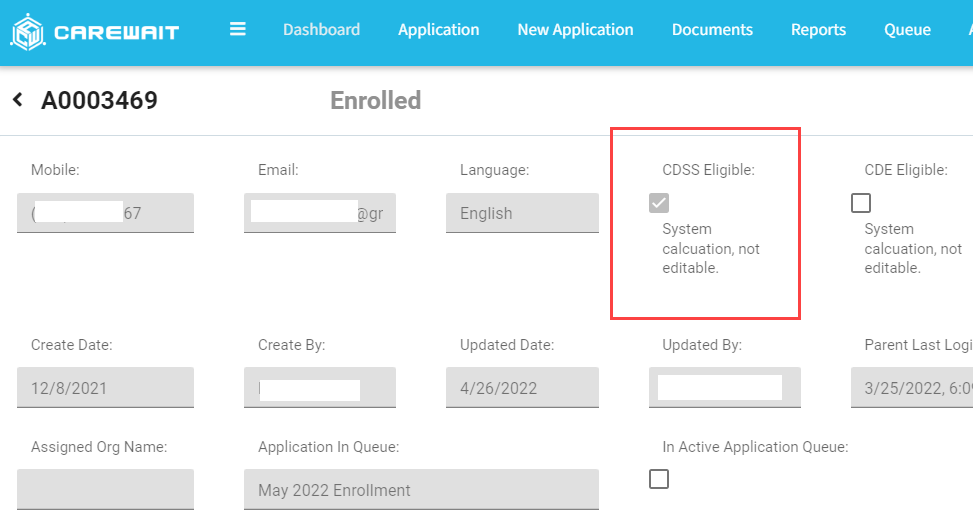Toggle the hamburger menu icon
Viewport: 973px width, 521px height.
pos(238,29)
